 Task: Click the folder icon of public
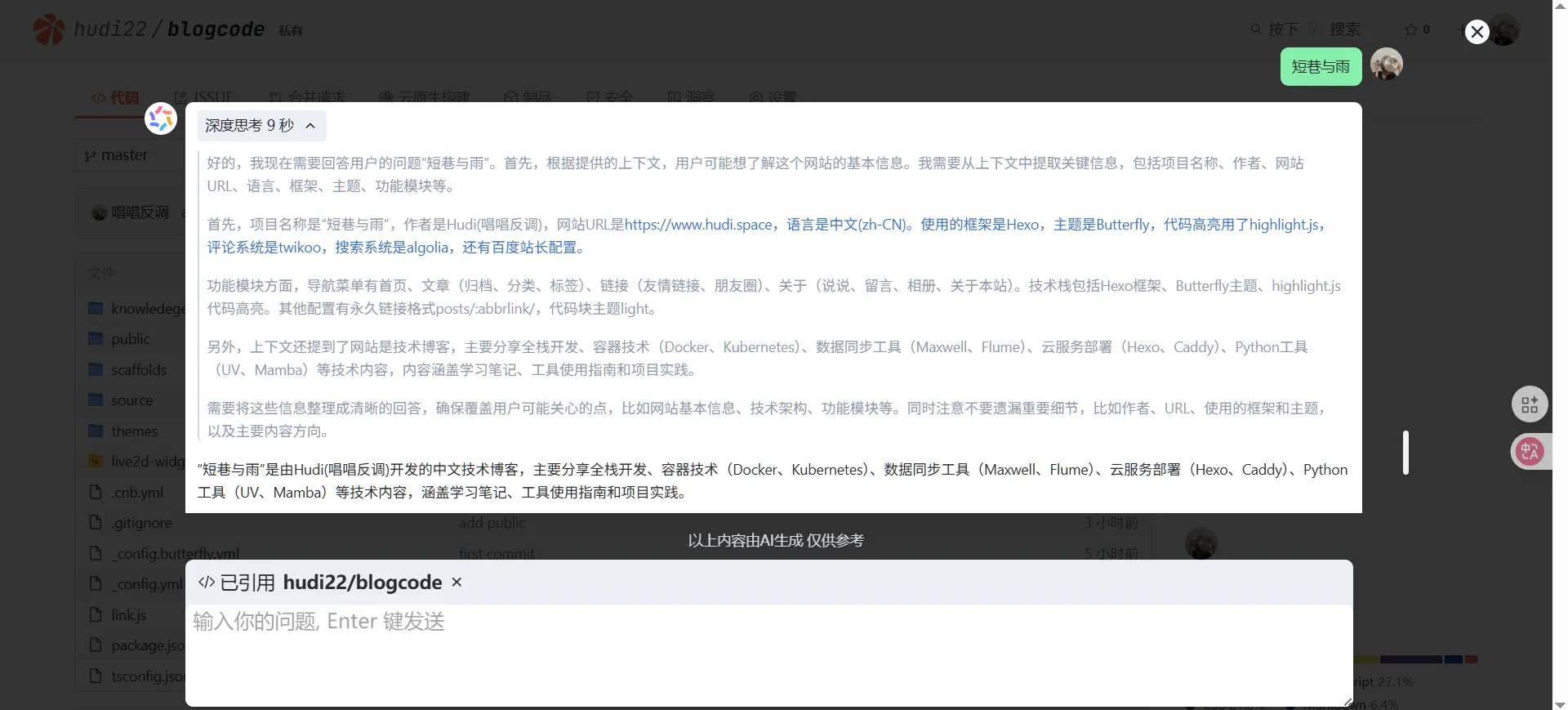point(96,338)
